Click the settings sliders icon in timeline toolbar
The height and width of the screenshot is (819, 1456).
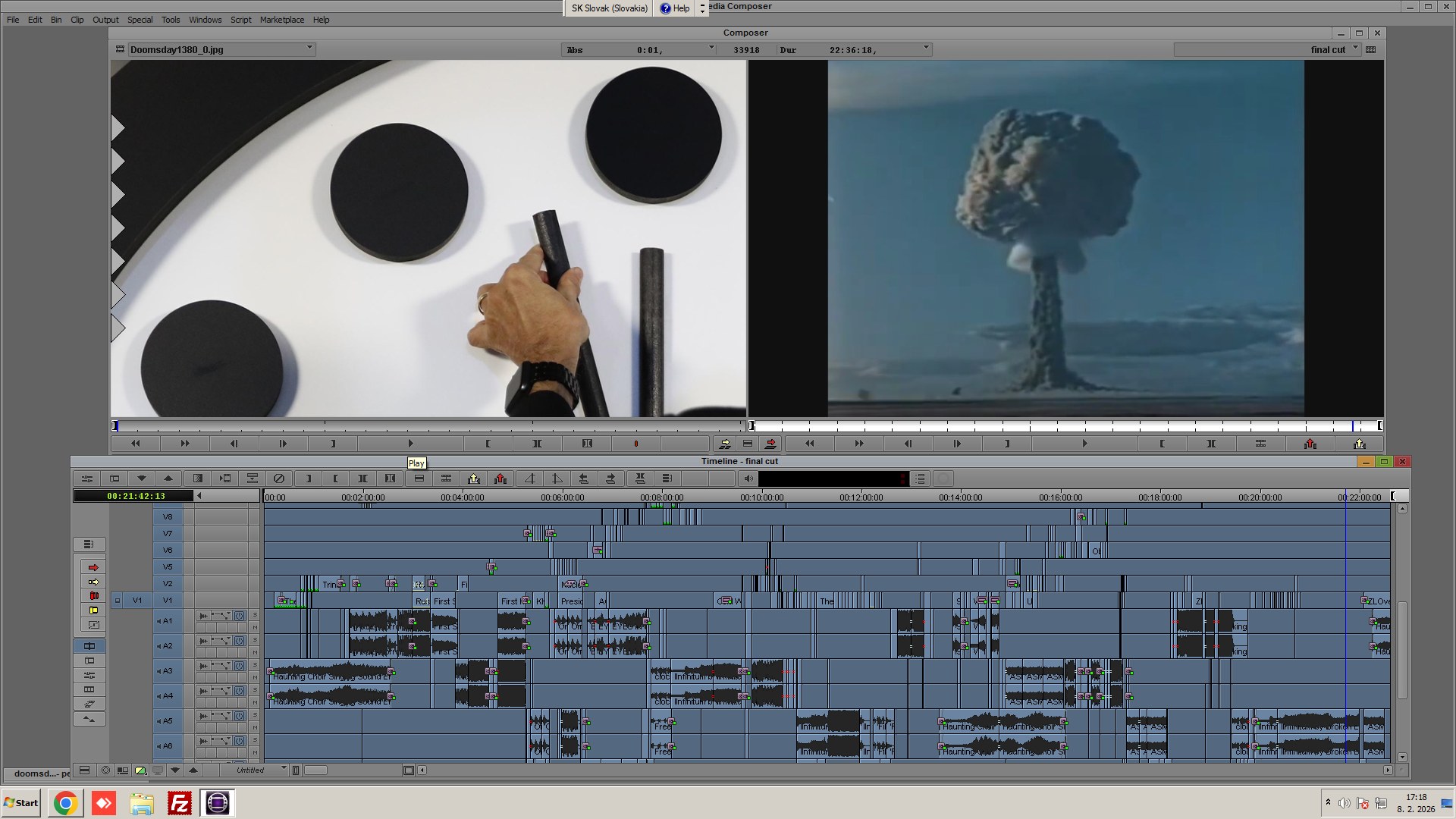click(x=87, y=479)
